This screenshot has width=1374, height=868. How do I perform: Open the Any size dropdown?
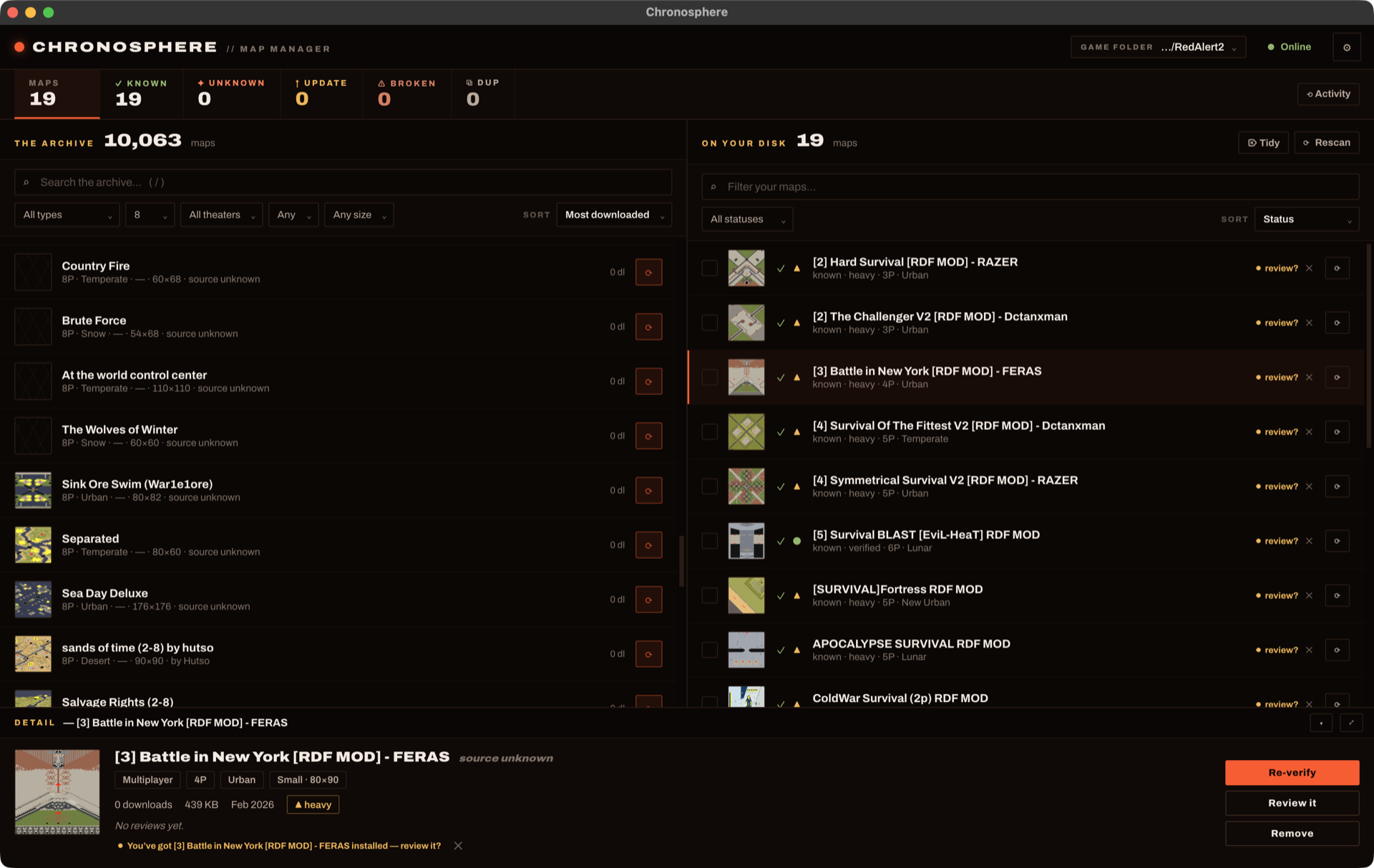pyautogui.click(x=359, y=215)
